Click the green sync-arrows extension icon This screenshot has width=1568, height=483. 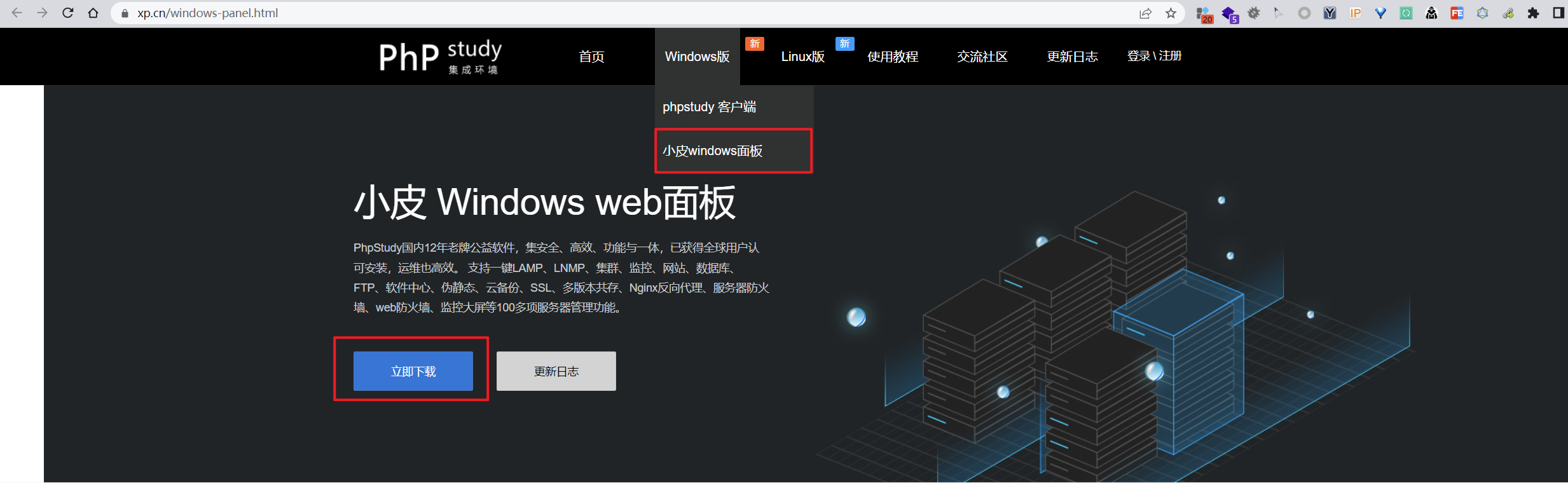click(x=1406, y=13)
